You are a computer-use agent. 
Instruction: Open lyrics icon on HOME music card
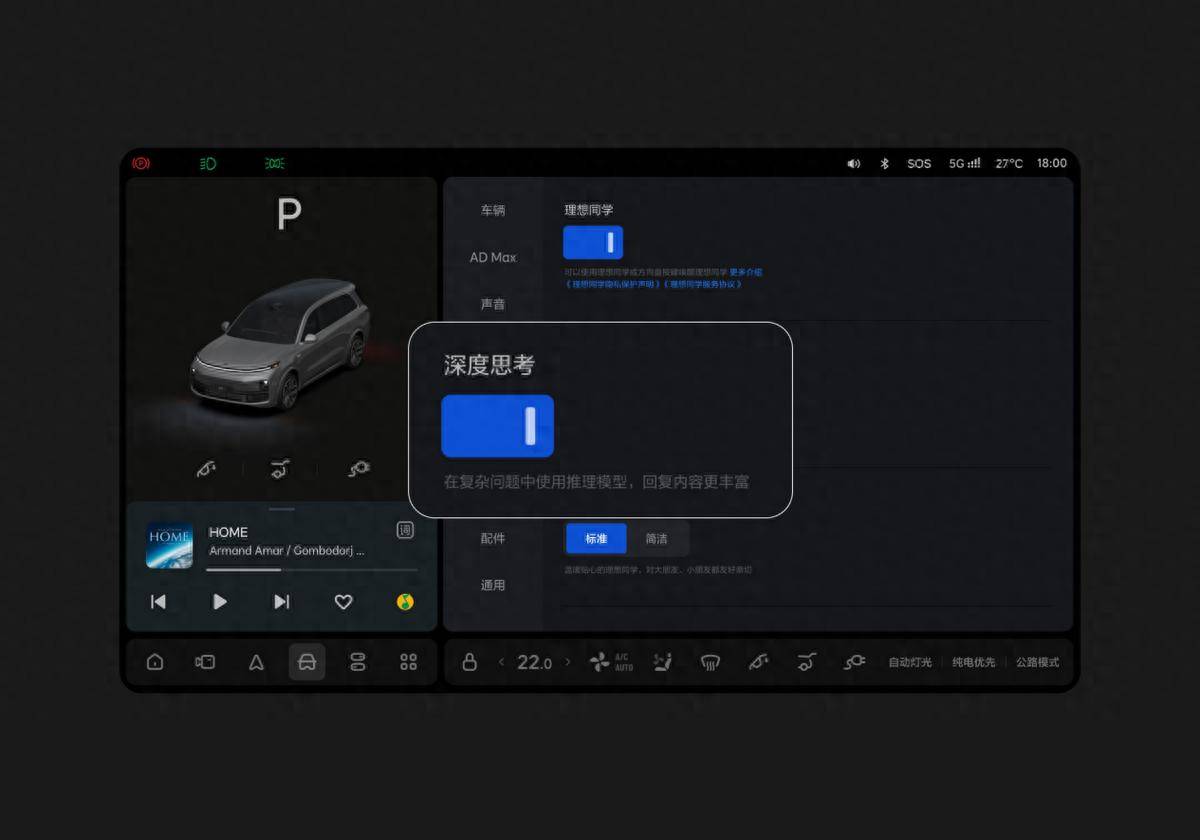tap(405, 530)
